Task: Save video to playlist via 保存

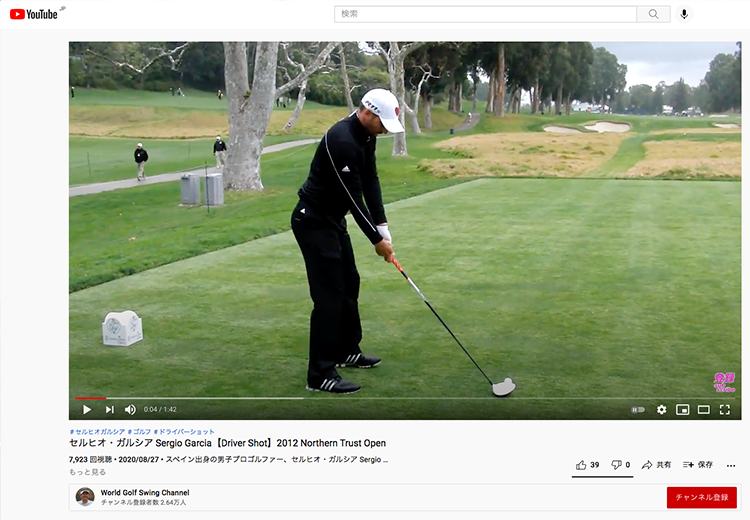Action: click(698, 465)
